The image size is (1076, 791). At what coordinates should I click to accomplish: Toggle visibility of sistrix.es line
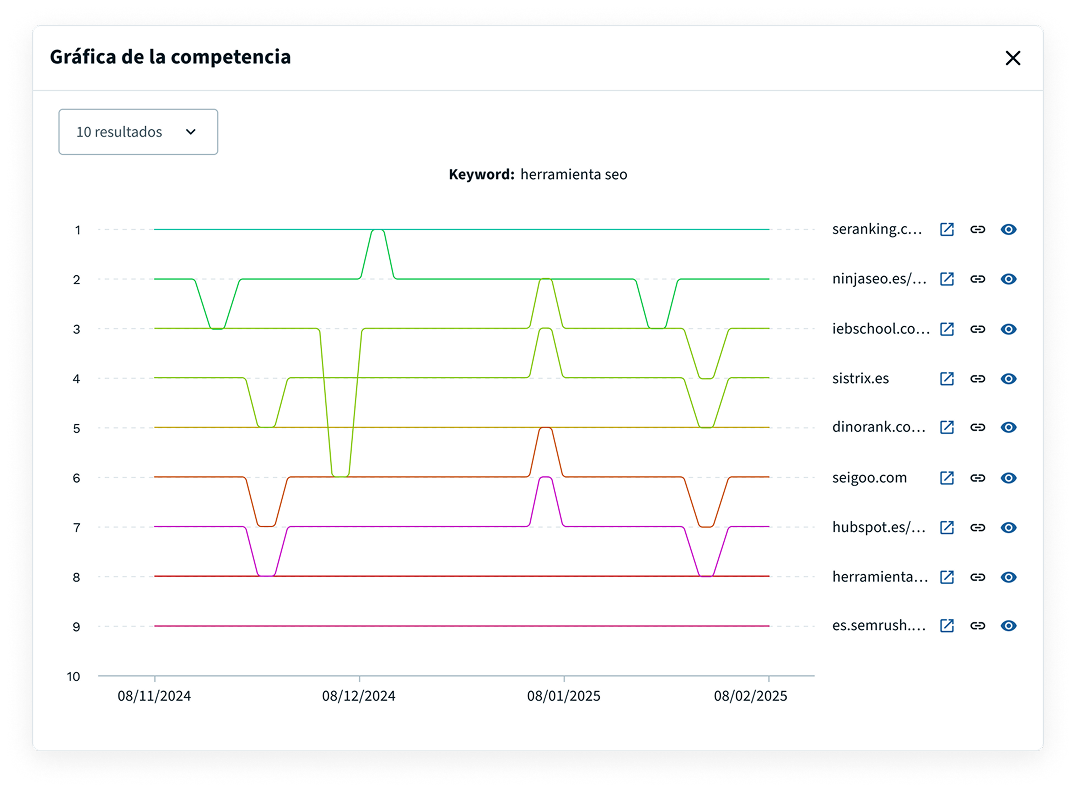tap(1009, 378)
